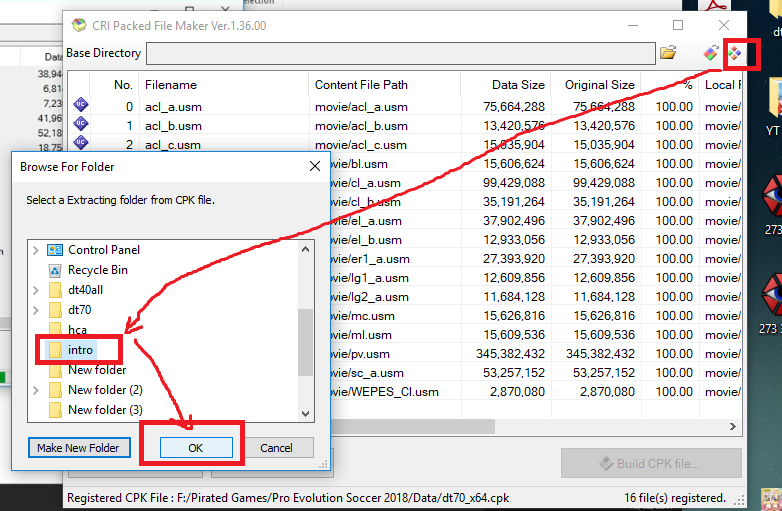Click the 'Registered CPK File' status bar text
Image resolution: width=782 pixels, height=511 pixels.
[x=288, y=498]
